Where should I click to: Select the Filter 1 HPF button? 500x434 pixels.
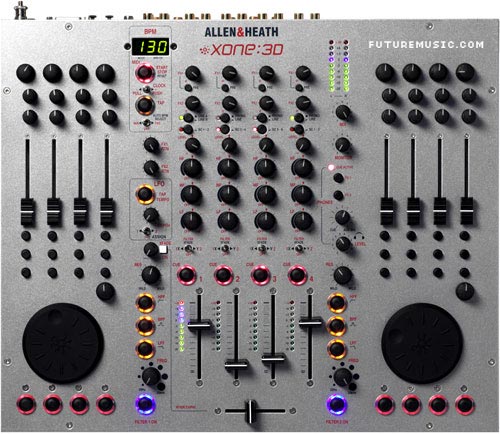(145, 303)
